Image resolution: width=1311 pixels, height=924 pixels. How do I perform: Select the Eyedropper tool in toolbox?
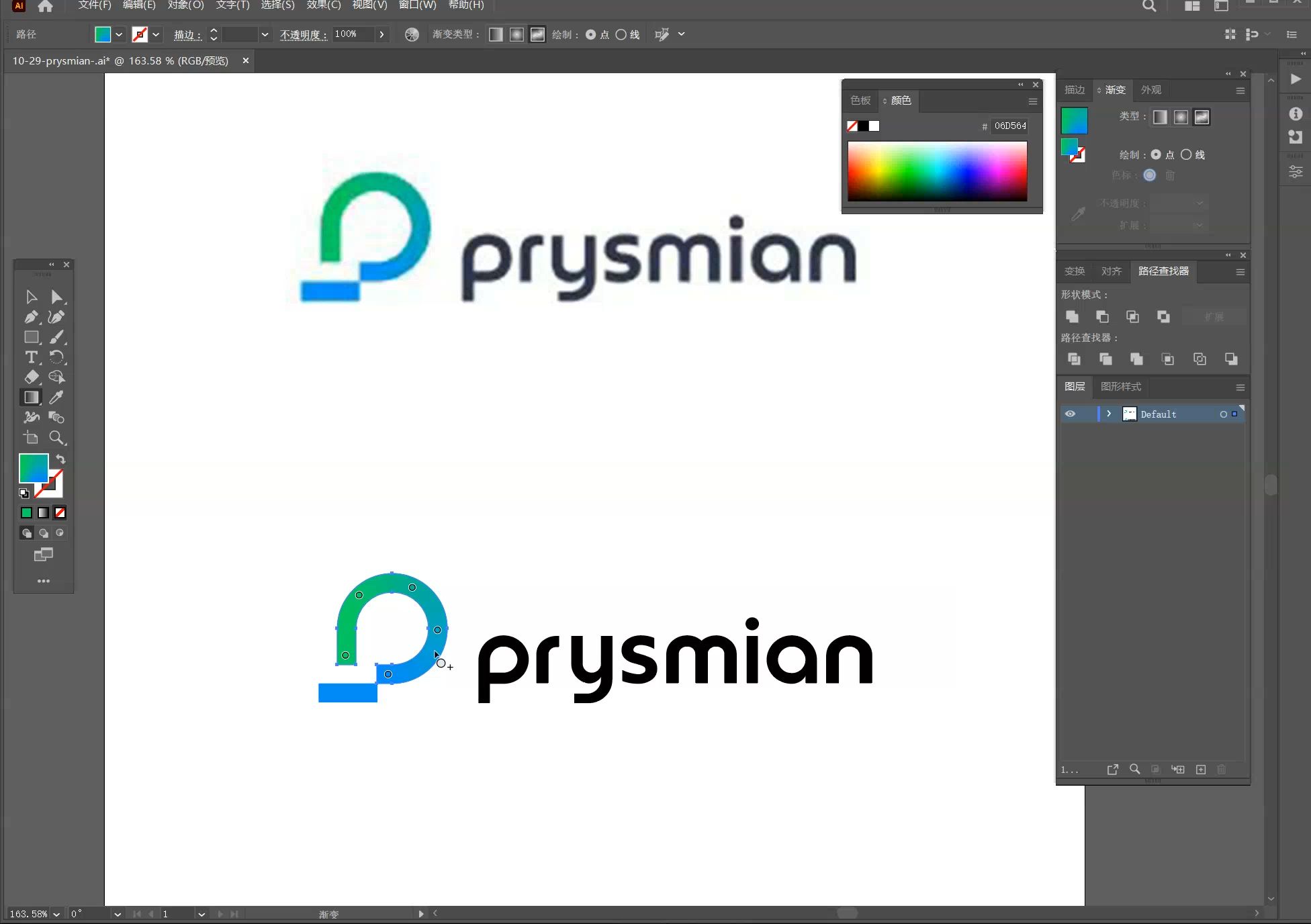[x=57, y=398]
